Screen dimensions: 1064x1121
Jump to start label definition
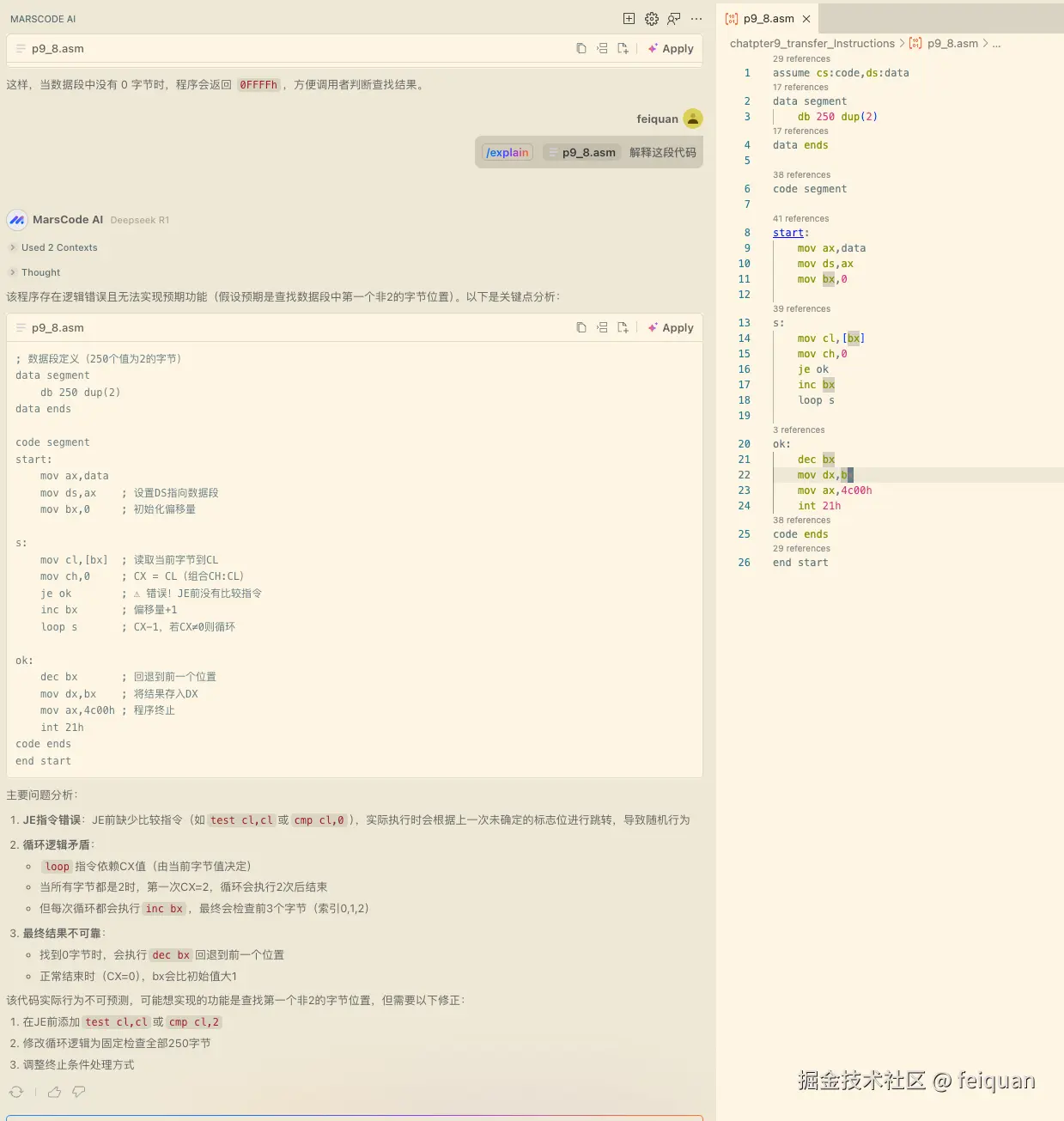point(788,232)
